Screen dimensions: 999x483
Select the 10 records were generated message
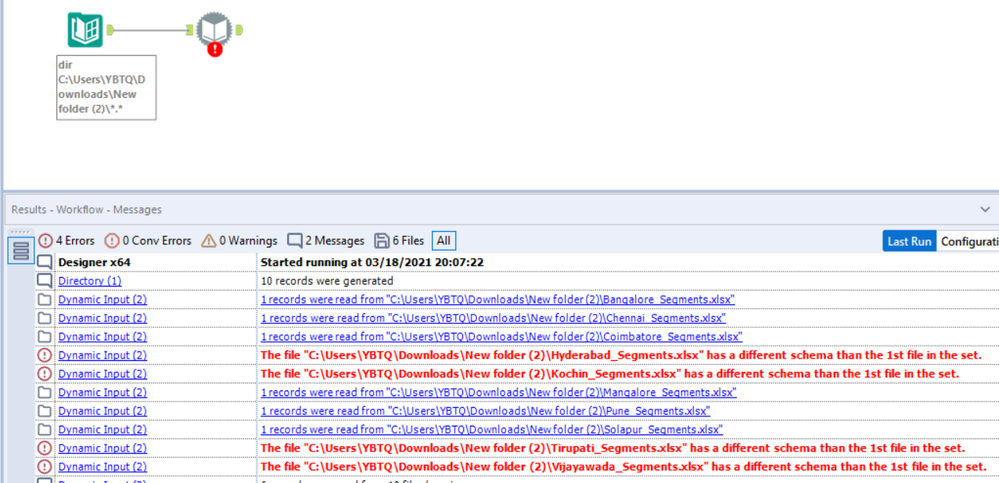pos(327,280)
